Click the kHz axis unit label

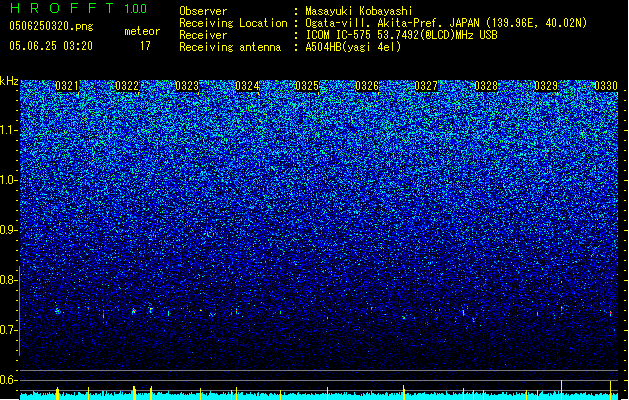click(x=9, y=81)
